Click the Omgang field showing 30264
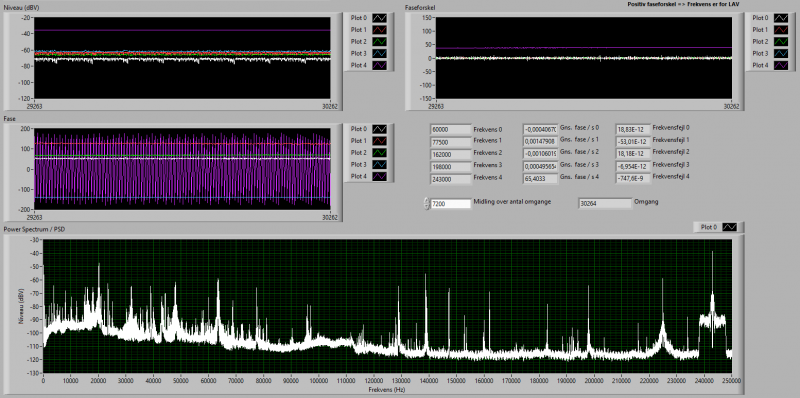Screen dimensions: 800x398 pyautogui.click(x=605, y=204)
